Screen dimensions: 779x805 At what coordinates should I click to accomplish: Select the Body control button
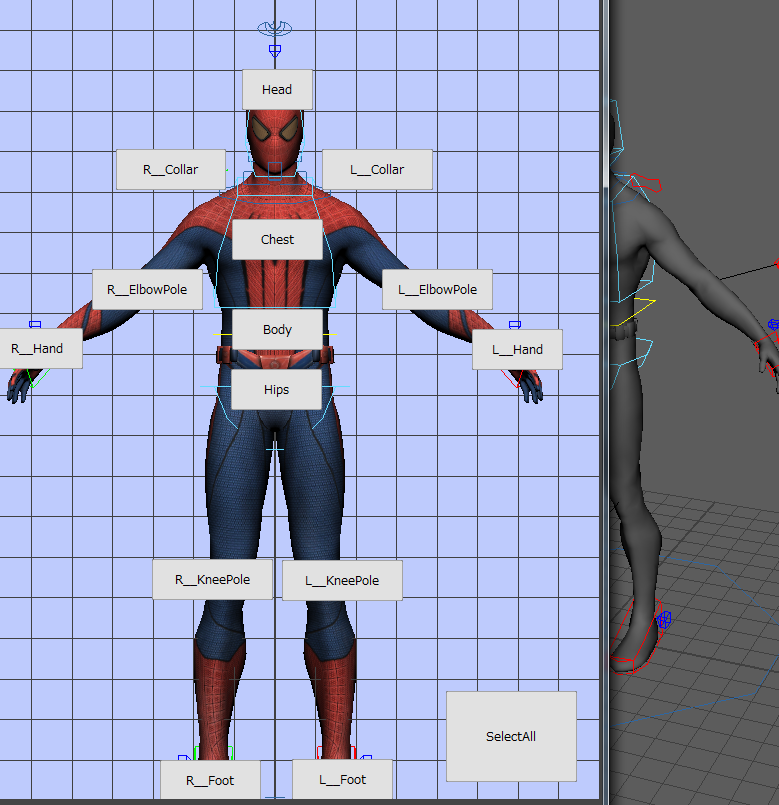(277, 329)
